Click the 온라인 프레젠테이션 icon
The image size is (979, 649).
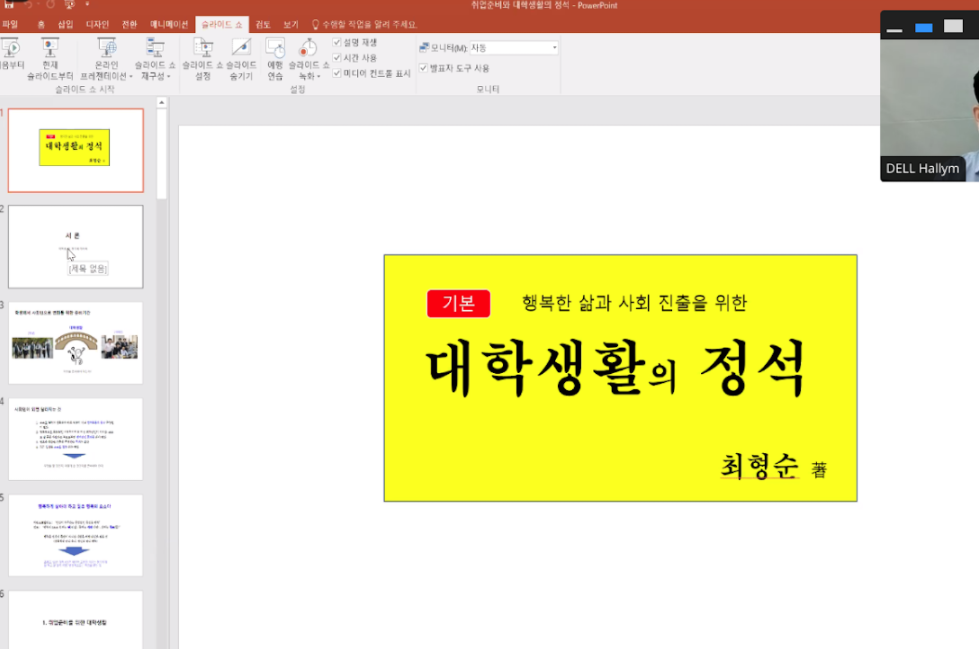106,48
